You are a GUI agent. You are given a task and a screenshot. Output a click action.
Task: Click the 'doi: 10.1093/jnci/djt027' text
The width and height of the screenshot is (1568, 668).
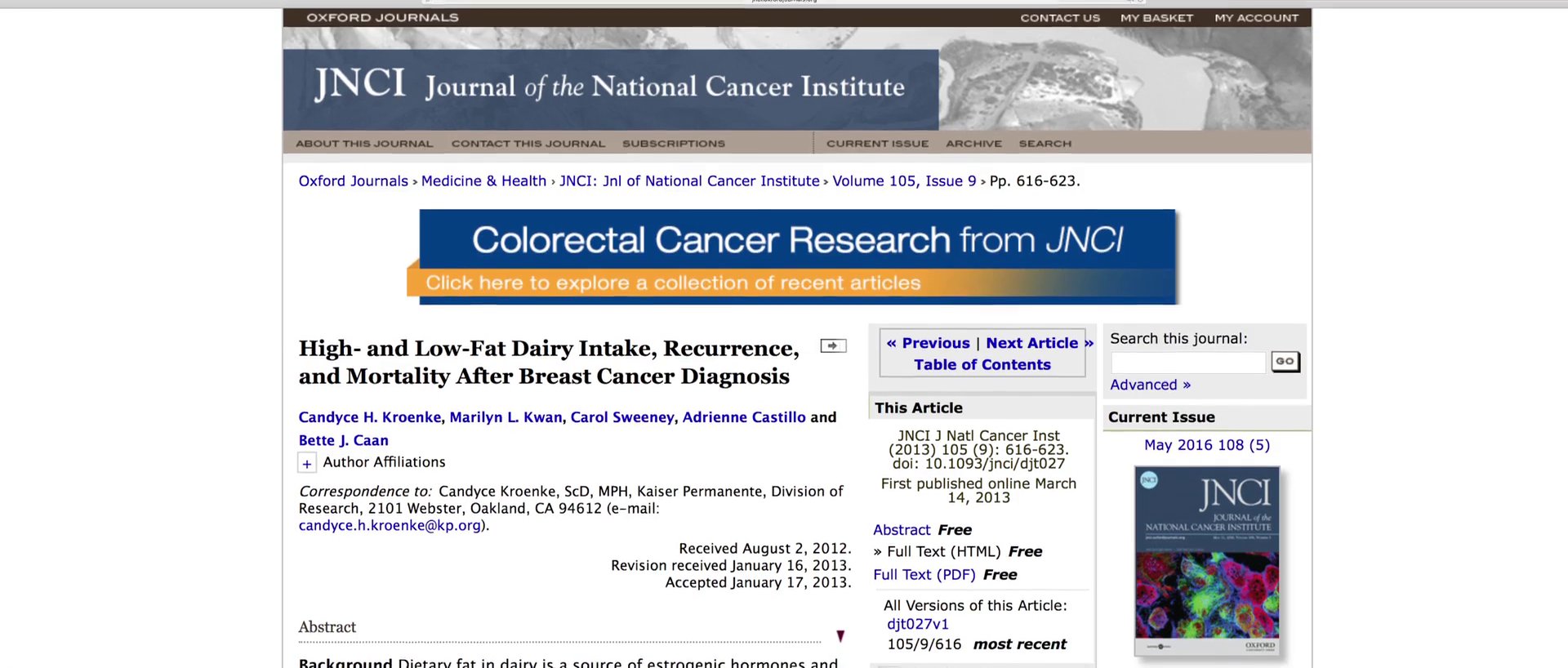[x=978, y=464]
